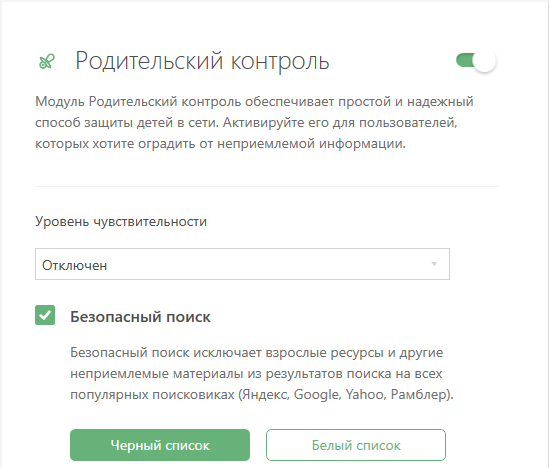This screenshot has height=468, width=549.
Task: Open the Уровень чувствительности dropdown
Action: tap(242, 264)
